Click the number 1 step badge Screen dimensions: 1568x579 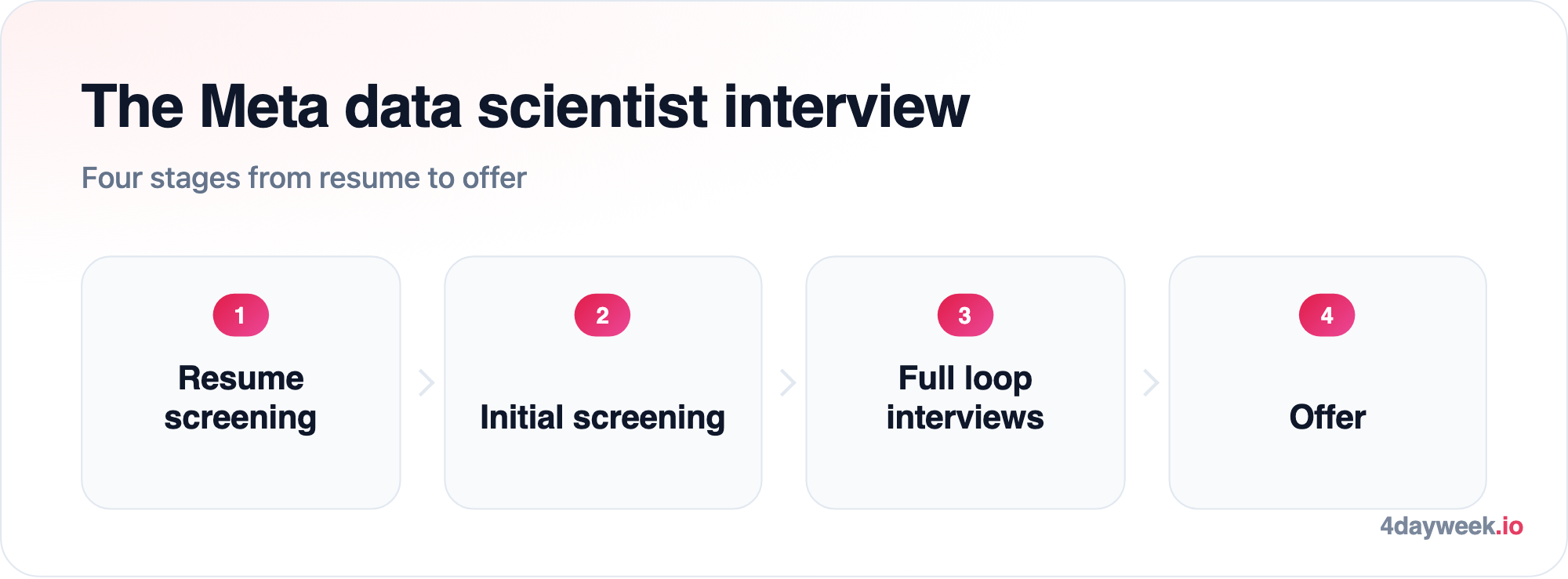tap(241, 315)
